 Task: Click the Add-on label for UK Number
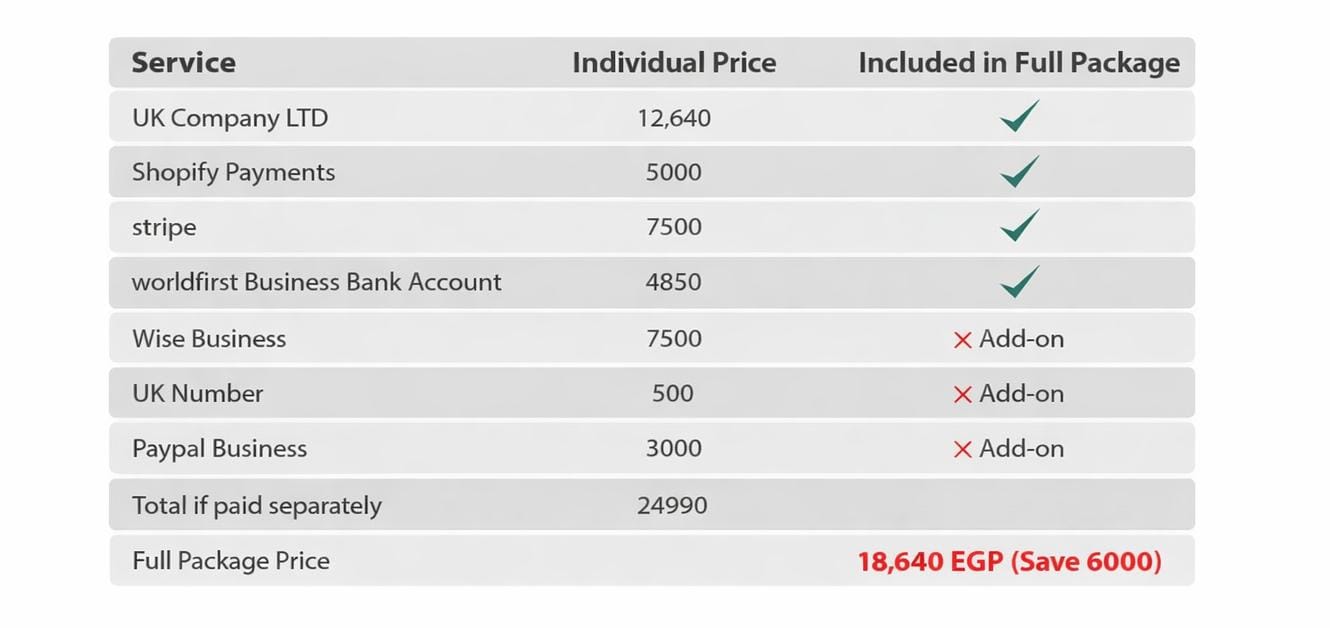[1021, 394]
